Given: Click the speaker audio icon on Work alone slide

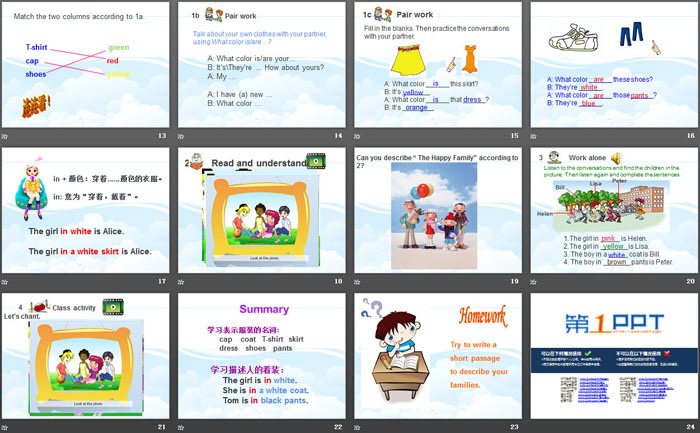Looking at the screenshot, I should point(616,158).
